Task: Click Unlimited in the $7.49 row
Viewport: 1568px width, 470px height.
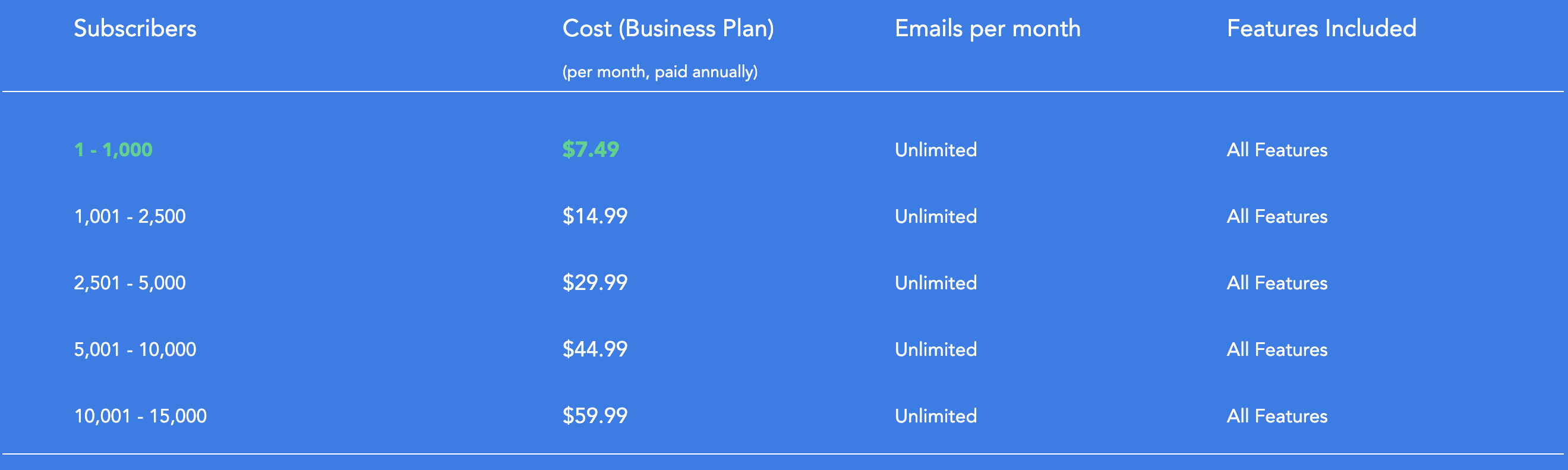Action: coord(936,150)
